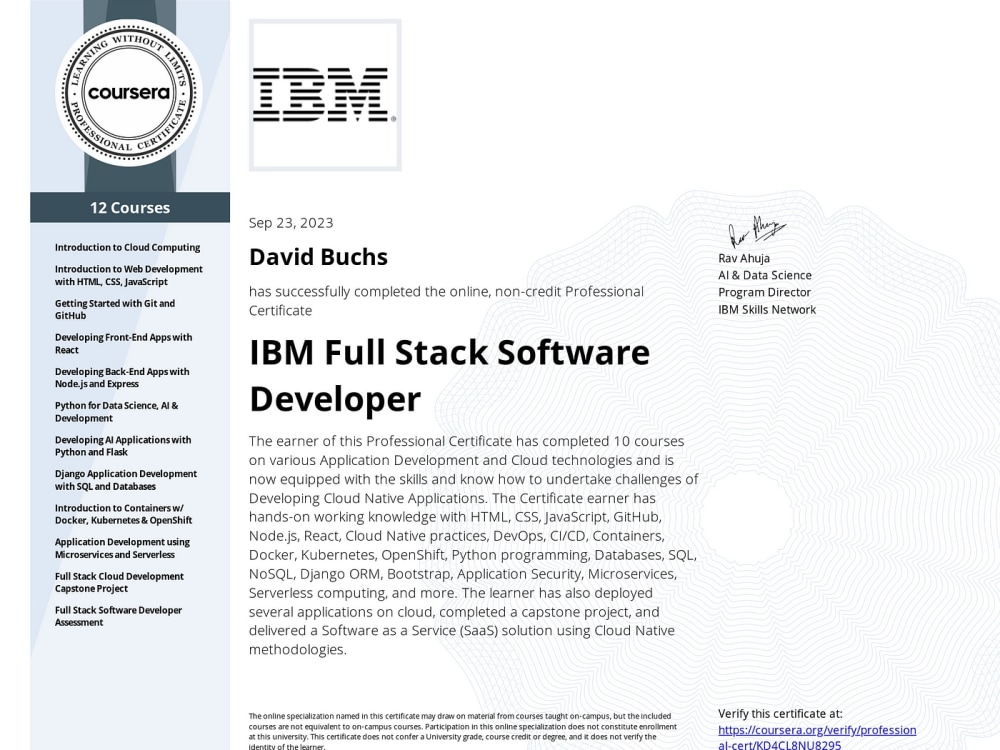The width and height of the screenshot is (1000, 750).
Task: Select 'Full Stack Cloud Development Capstone Project'
Action: [x=119, y=582]
